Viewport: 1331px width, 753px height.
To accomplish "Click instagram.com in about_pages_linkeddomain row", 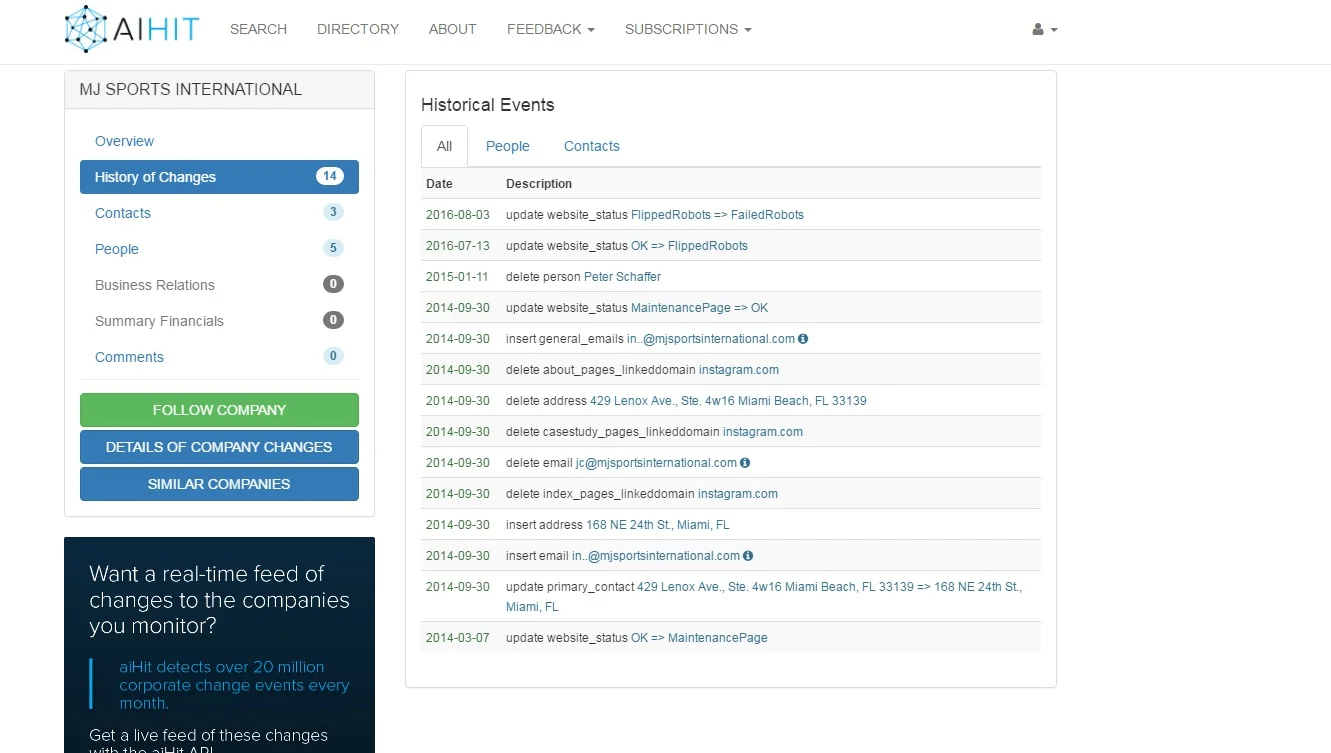I will [739, 370].
